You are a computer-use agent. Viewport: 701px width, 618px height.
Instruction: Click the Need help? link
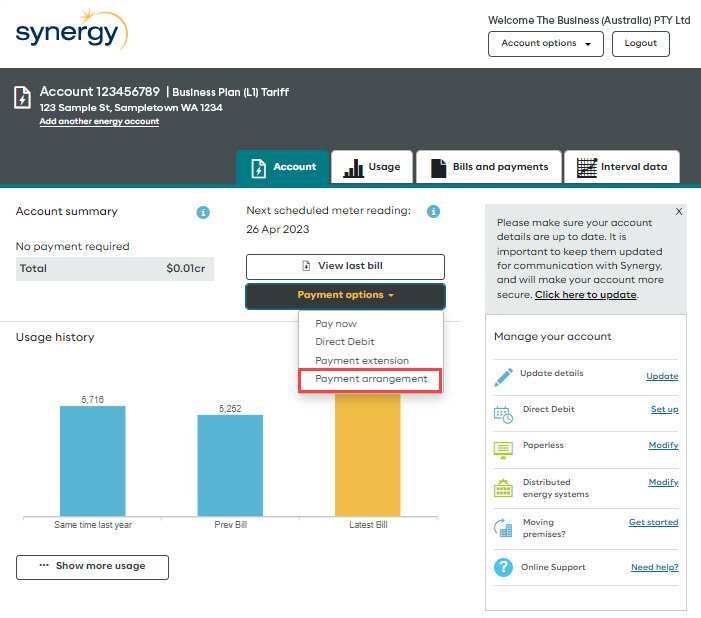[655, 567]
